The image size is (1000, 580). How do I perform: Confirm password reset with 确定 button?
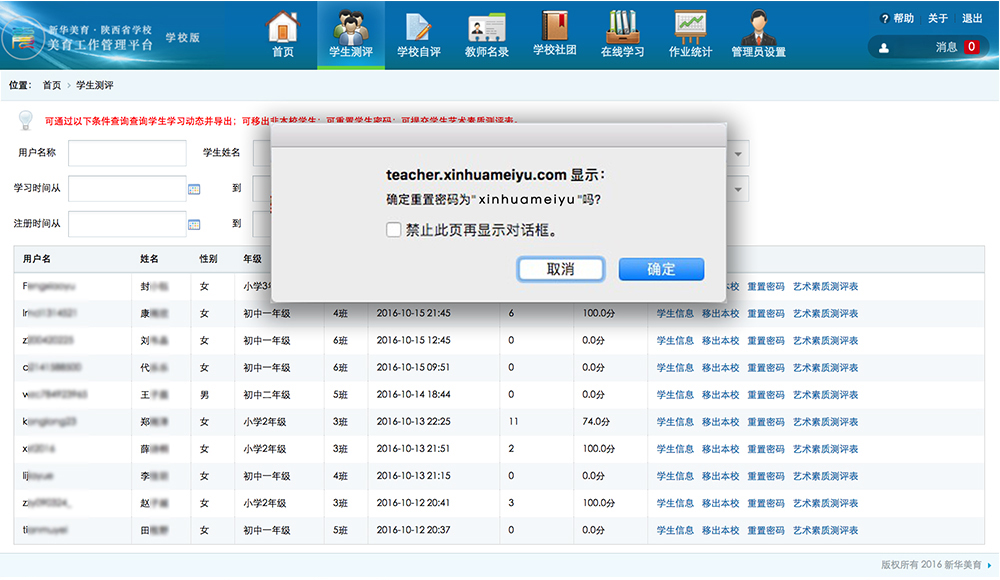click(661, 269)
